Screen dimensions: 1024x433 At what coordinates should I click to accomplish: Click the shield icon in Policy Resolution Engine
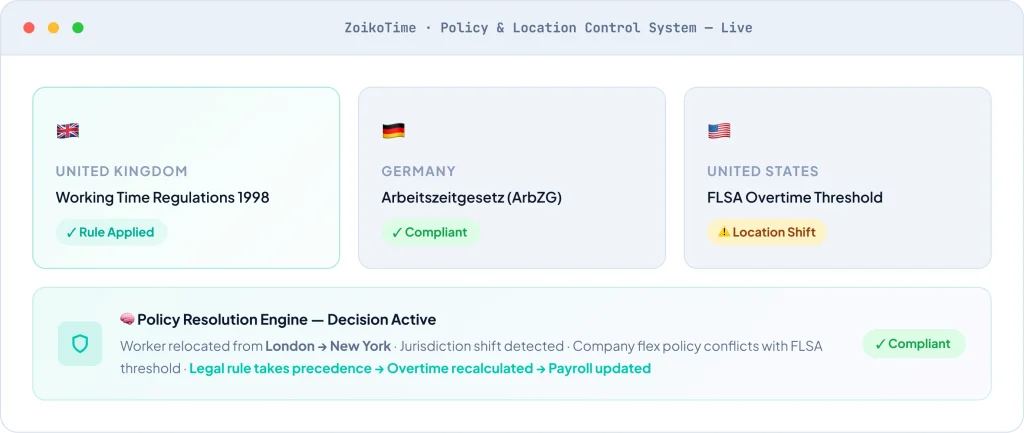80,343
